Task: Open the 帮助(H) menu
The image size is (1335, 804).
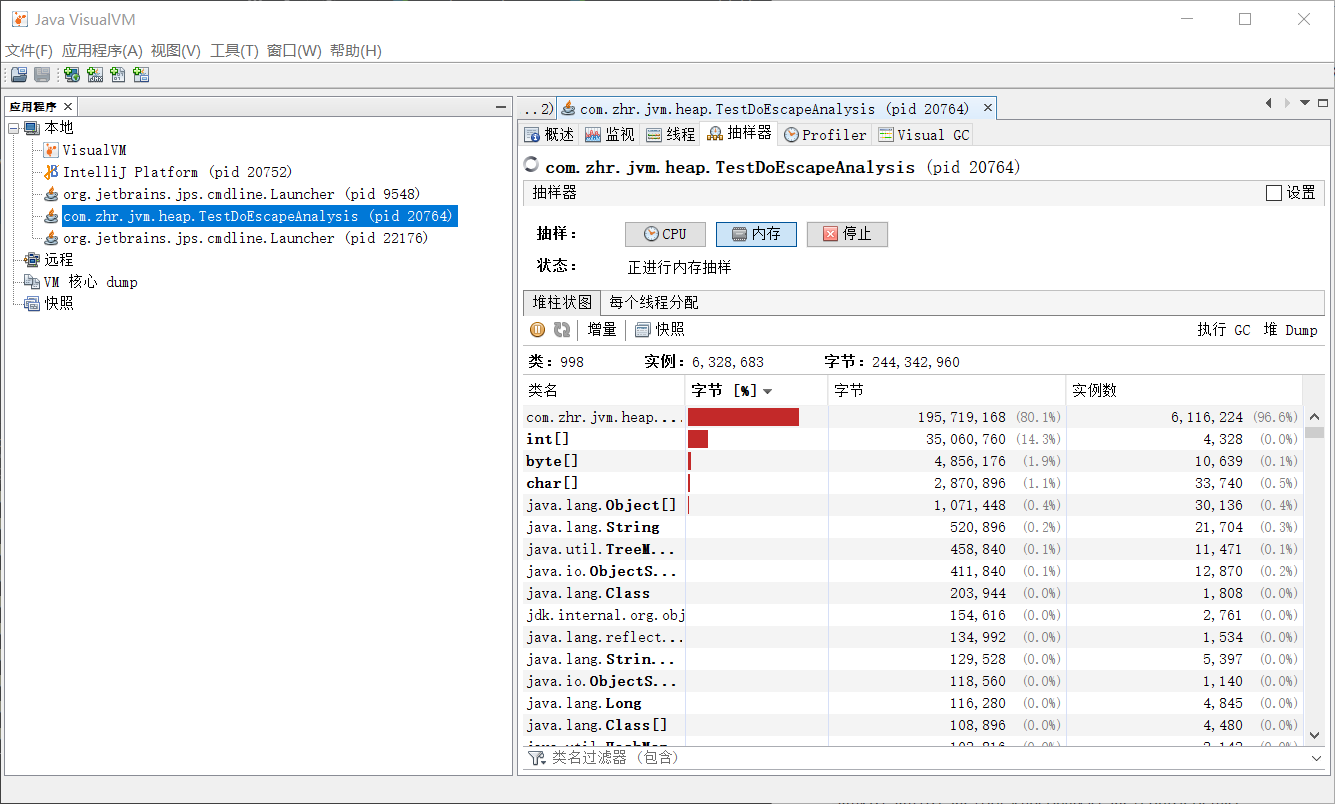Action: (356, 51)
